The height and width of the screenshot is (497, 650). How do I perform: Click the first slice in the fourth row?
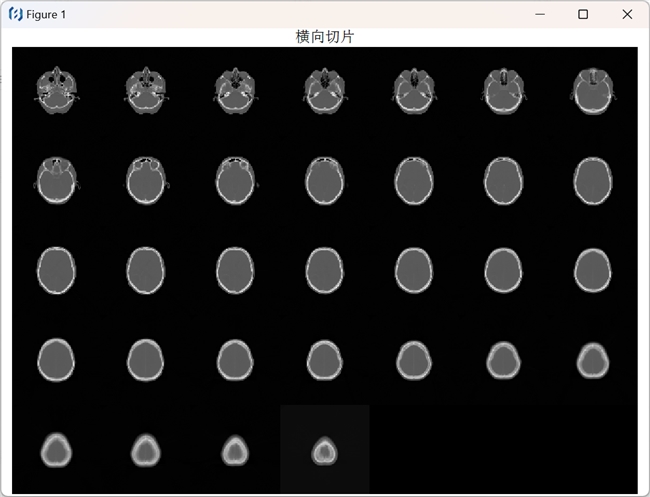click(56, 360)
